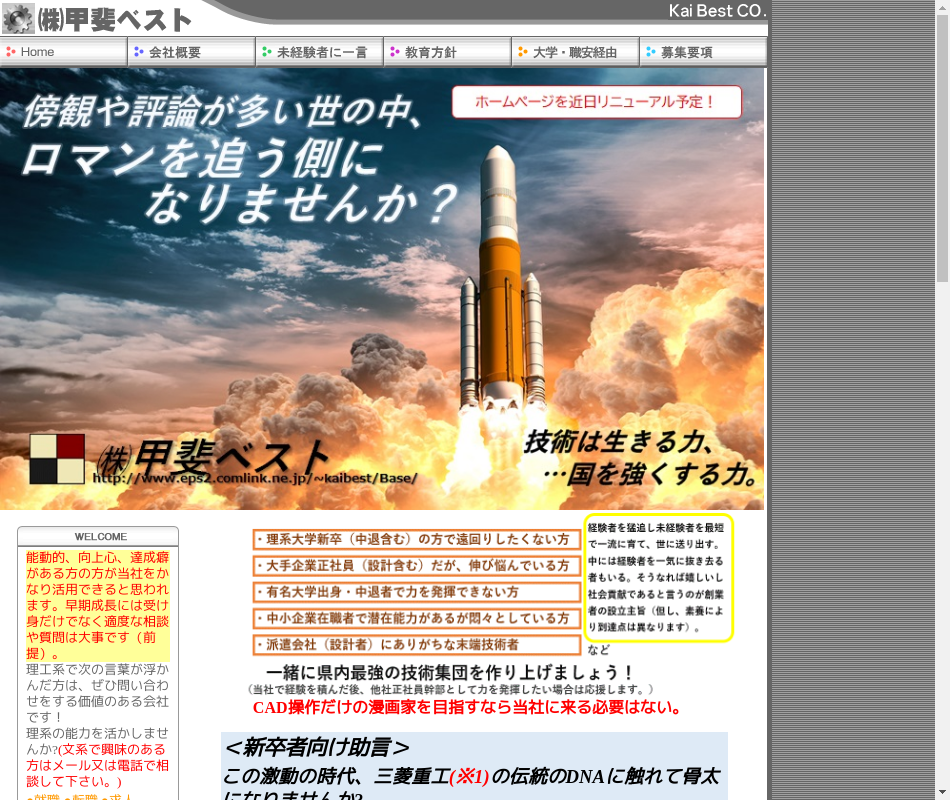
Task: Click the ※1 footnote link
Action: pyautogui.click(x=468, y=777)
